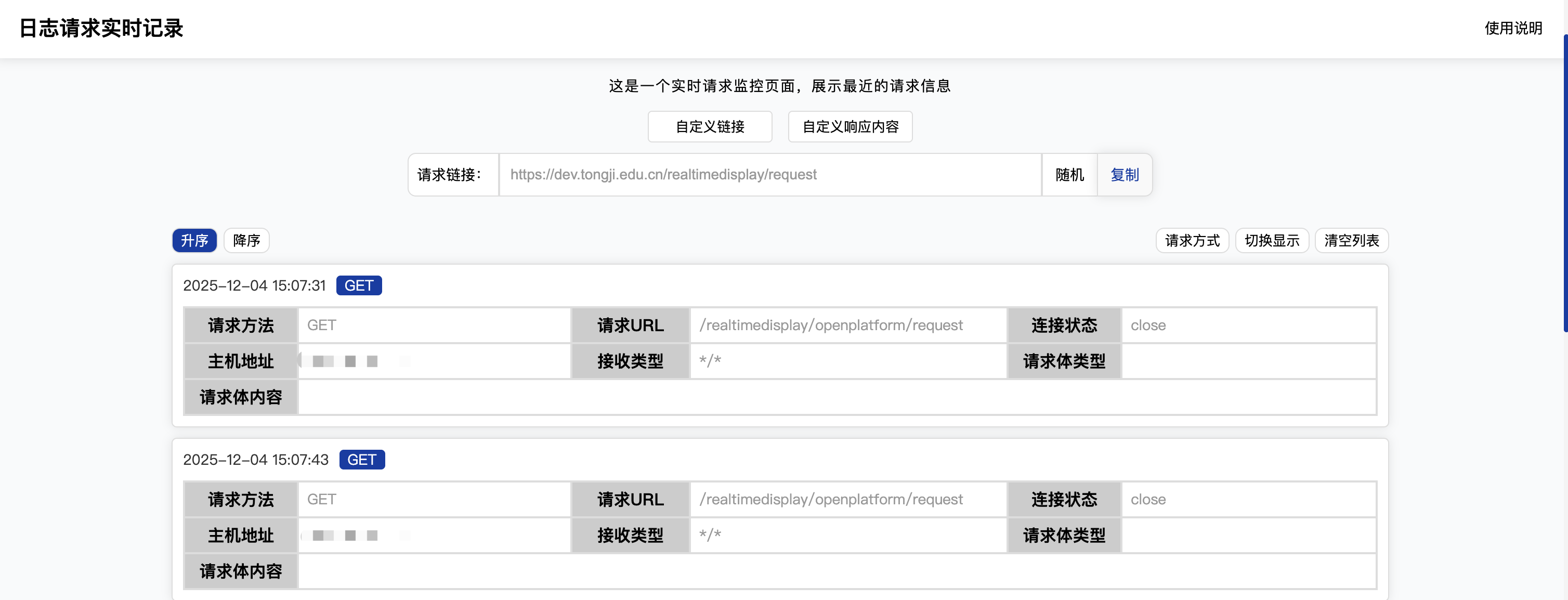Click close status in second record

pos(1148,499)
